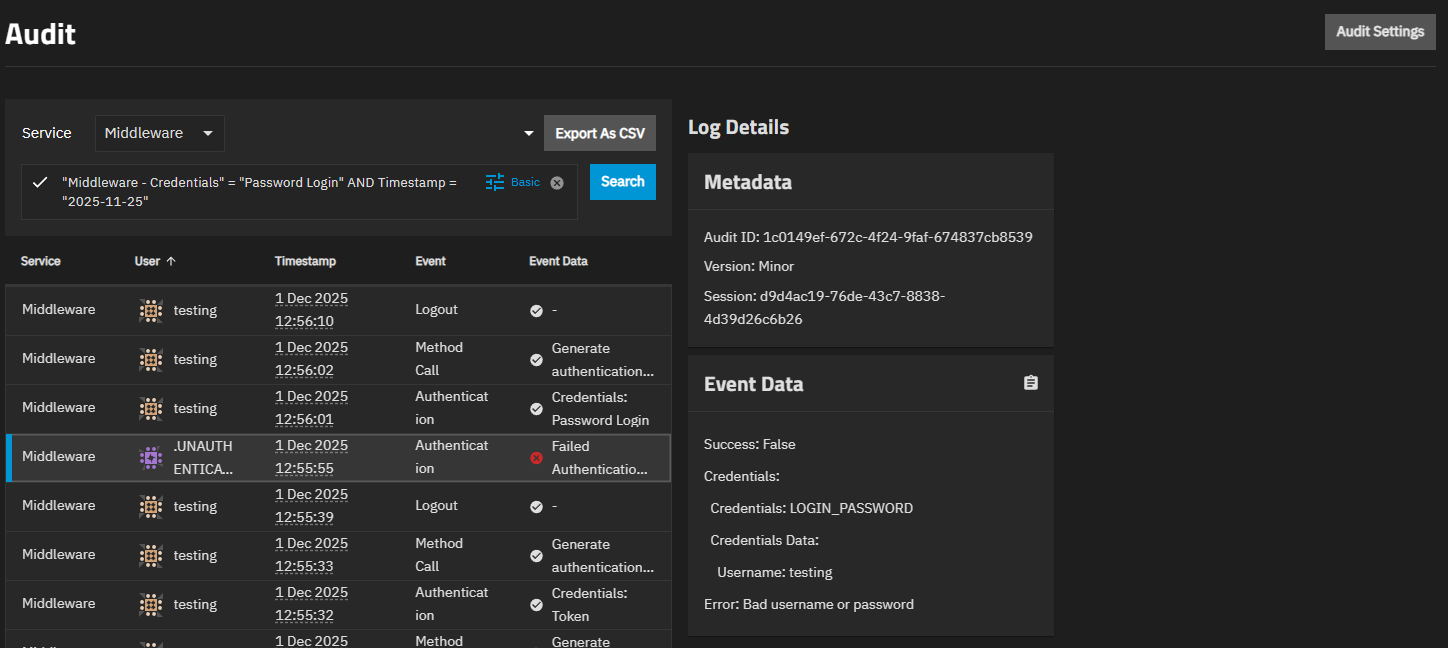The height and width of the screenshot is (648, 1448).
Task: Sort by the Timestamp column header
Action: tap(305, 261)
